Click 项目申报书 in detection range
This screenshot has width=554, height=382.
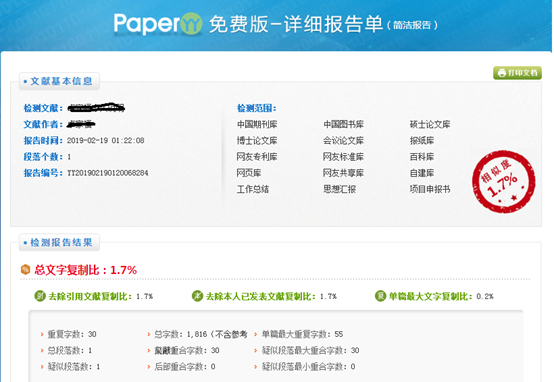coord(430,189)
